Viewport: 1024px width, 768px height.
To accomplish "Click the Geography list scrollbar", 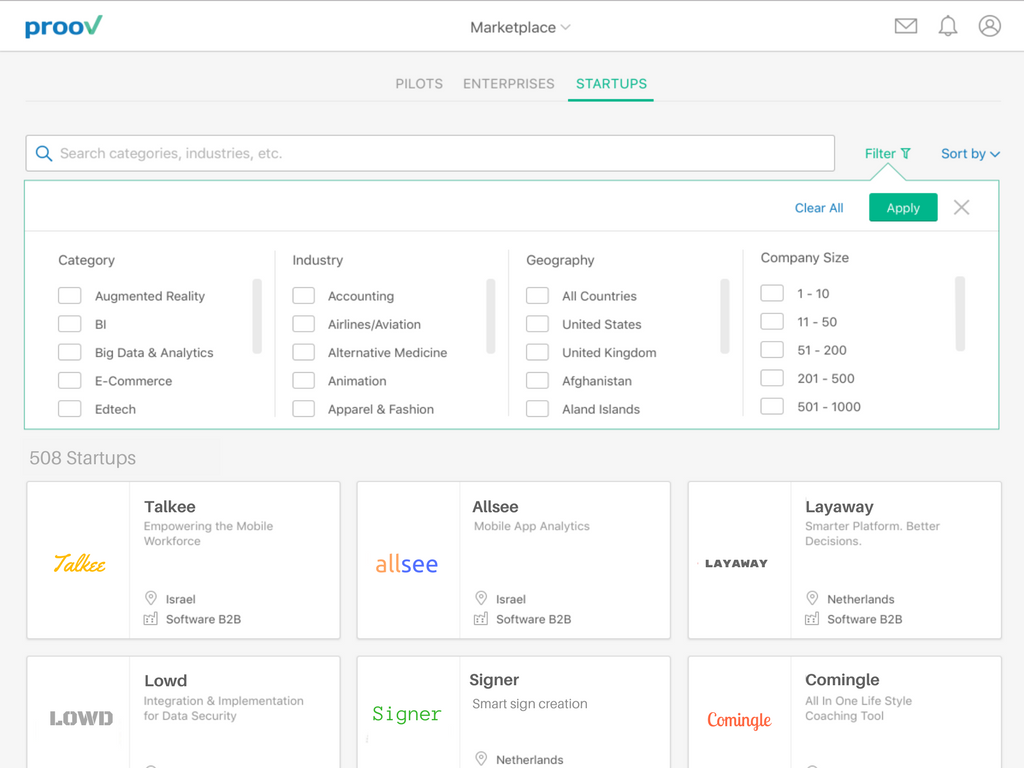I will pyautogui.click(x=725, y=316).
